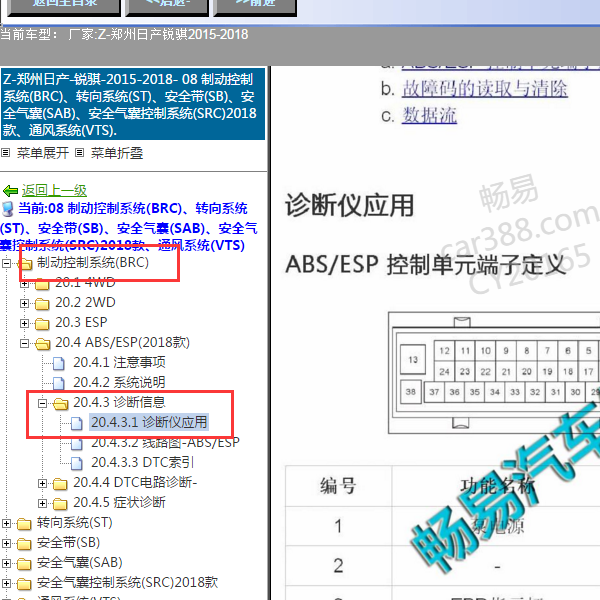
Task: Open the 返回上一级 link
Action: click(x=54, y=191)
